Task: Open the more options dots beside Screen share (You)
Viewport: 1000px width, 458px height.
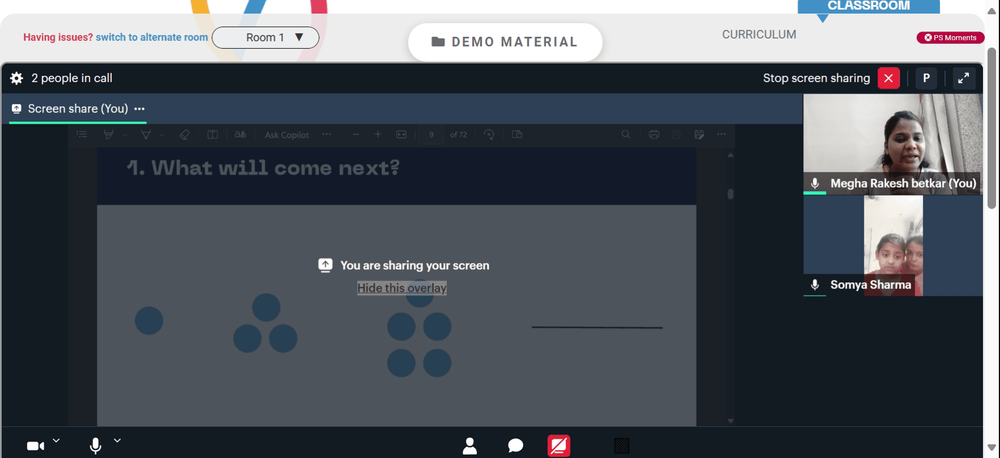Action: [140, 109]
